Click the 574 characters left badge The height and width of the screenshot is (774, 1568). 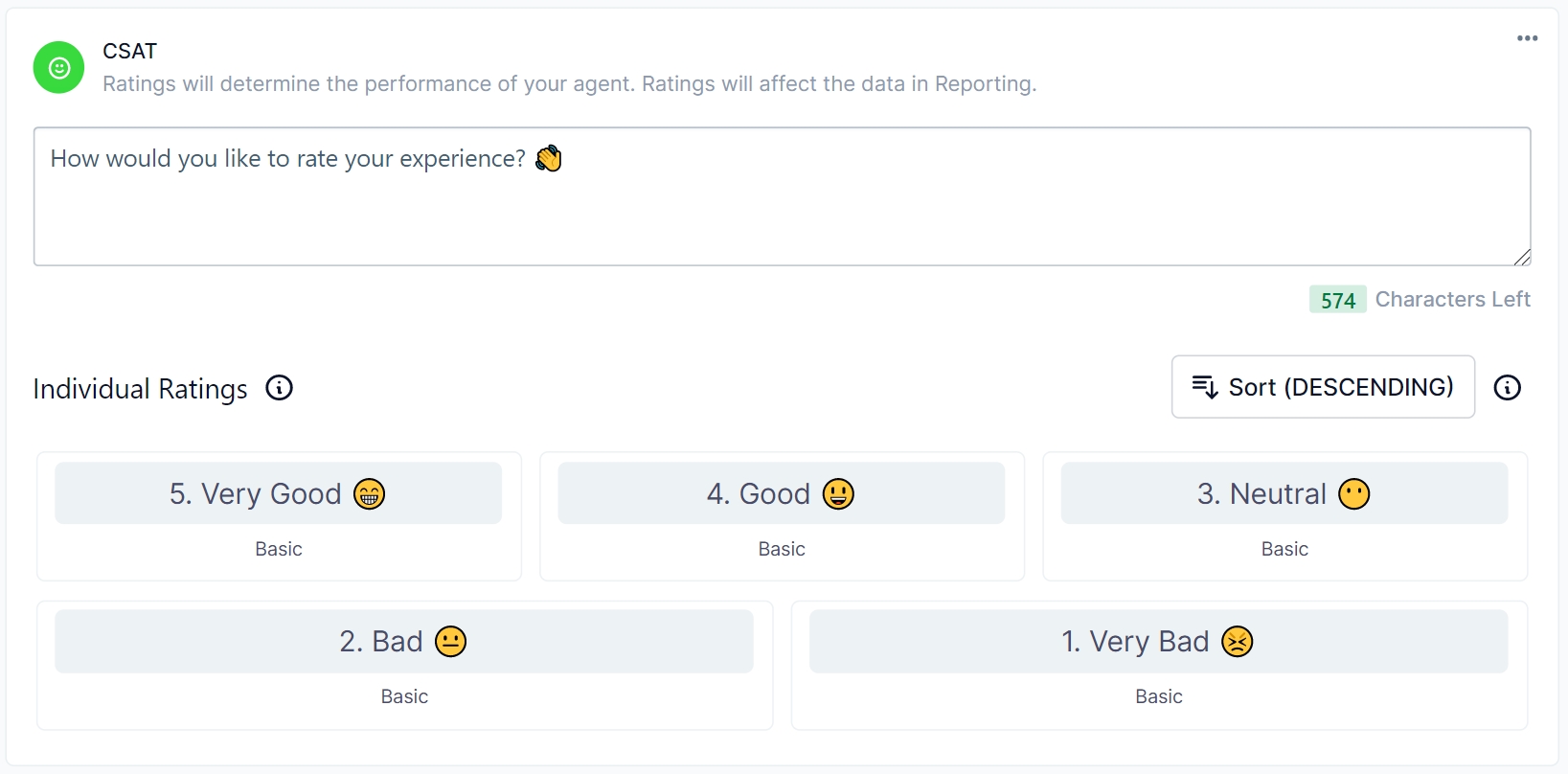(1337, 300)
